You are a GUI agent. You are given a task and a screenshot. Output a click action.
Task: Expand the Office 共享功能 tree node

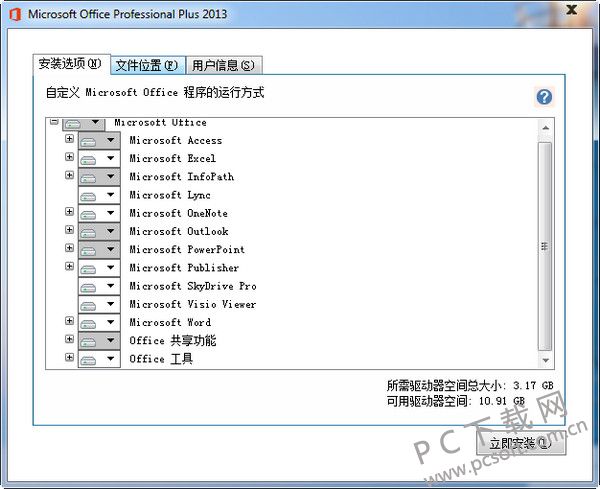click(x=70, y=339)
